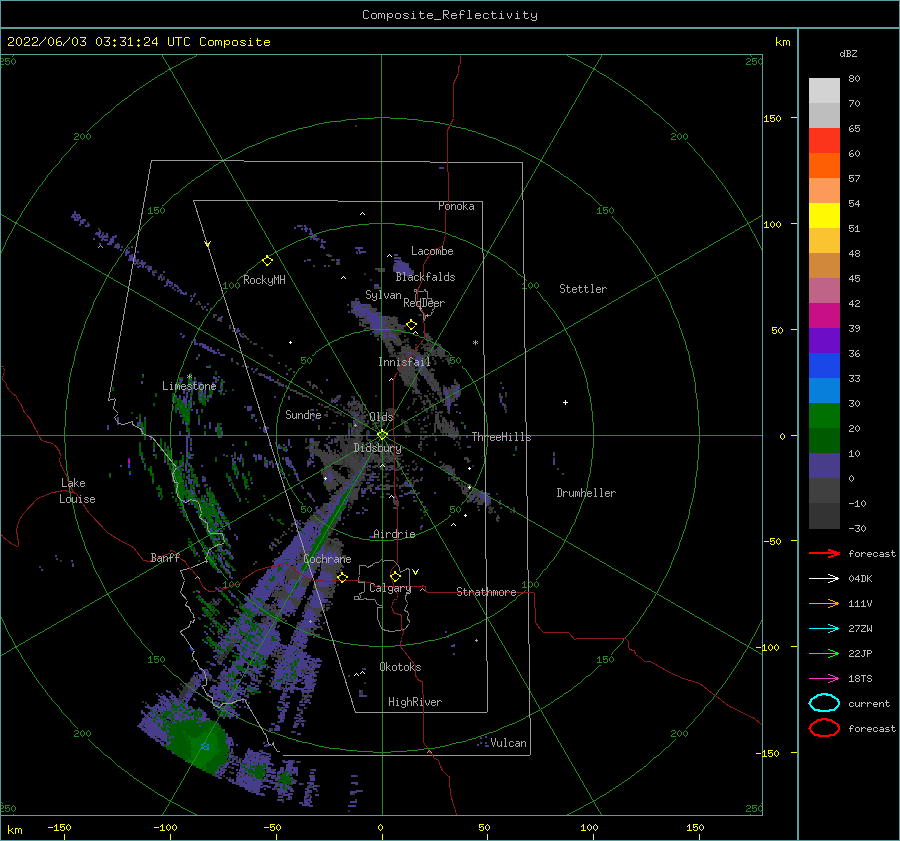Click the HighRiver city label

point(415,702)
